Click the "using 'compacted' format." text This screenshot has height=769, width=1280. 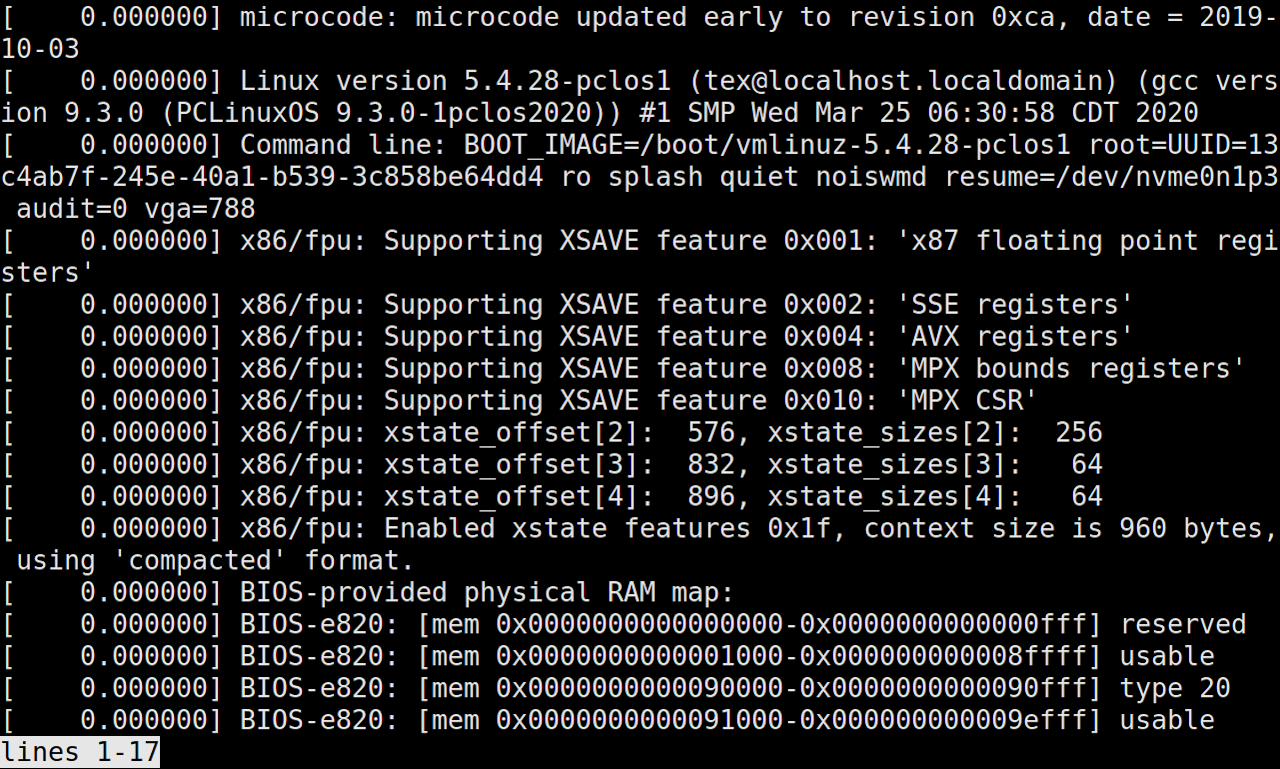point(215,561)
